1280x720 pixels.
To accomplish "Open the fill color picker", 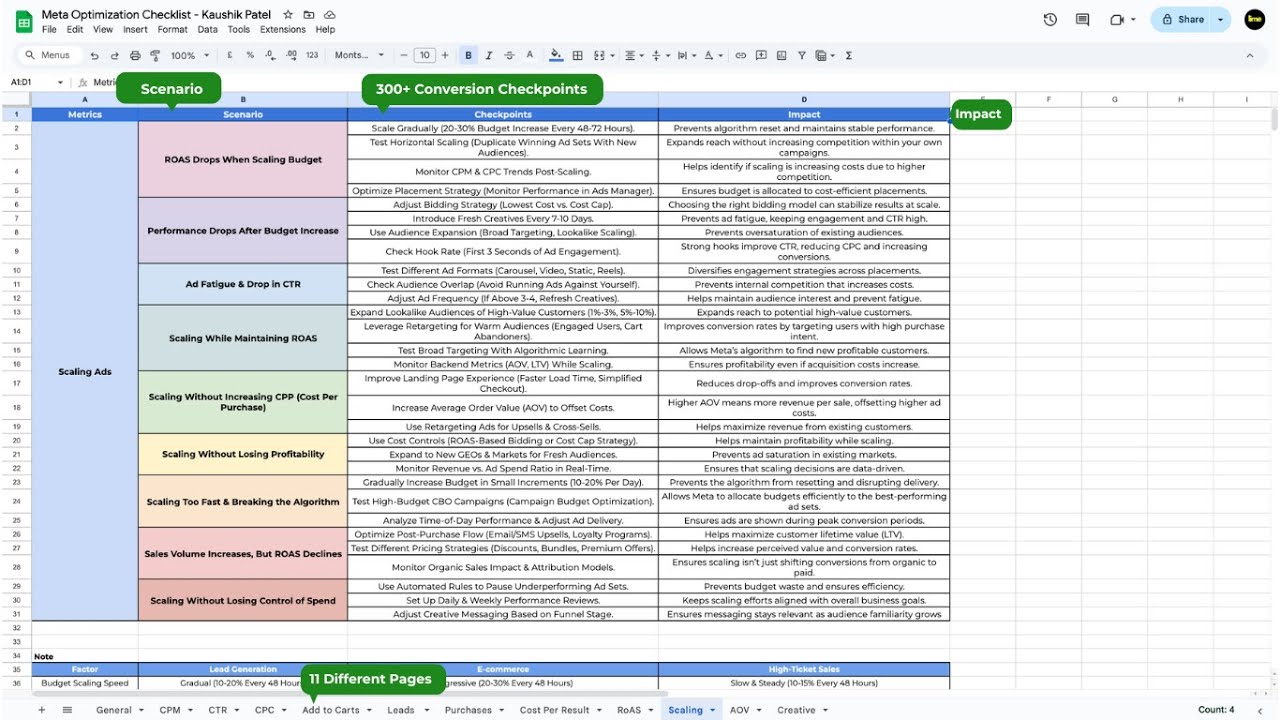I will tap(556, 56).
